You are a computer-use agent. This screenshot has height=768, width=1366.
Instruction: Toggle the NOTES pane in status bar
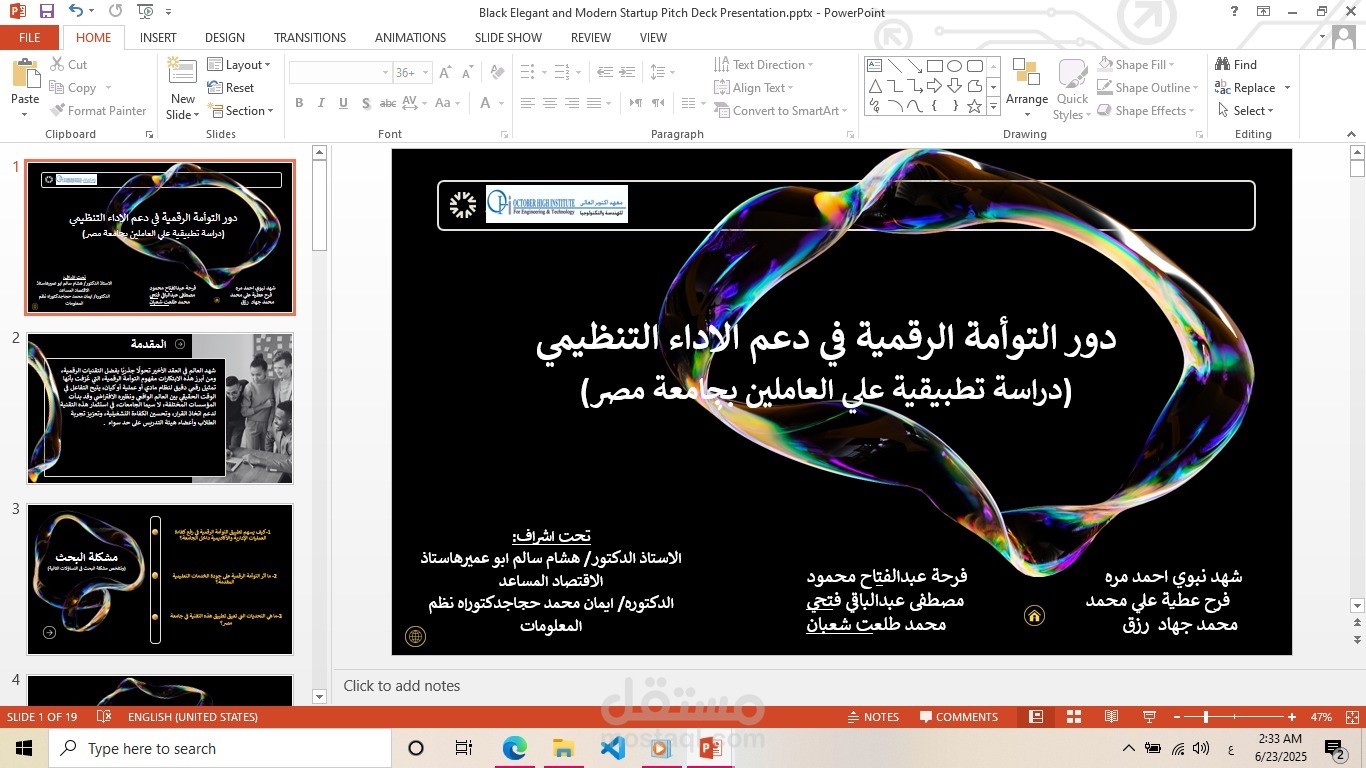coord(873,717)
